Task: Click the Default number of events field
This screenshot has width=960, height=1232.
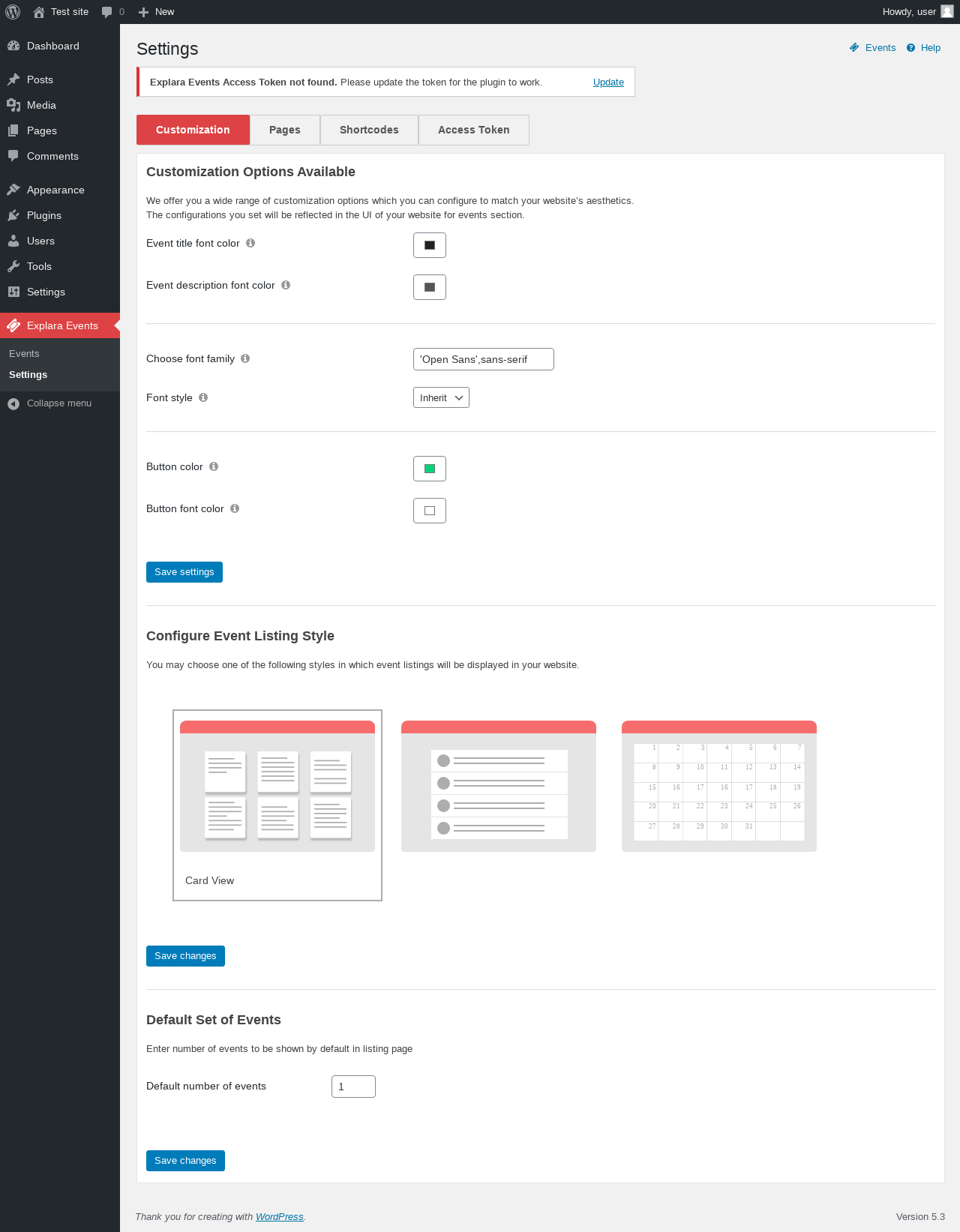Action: [x=353, y=1087]
